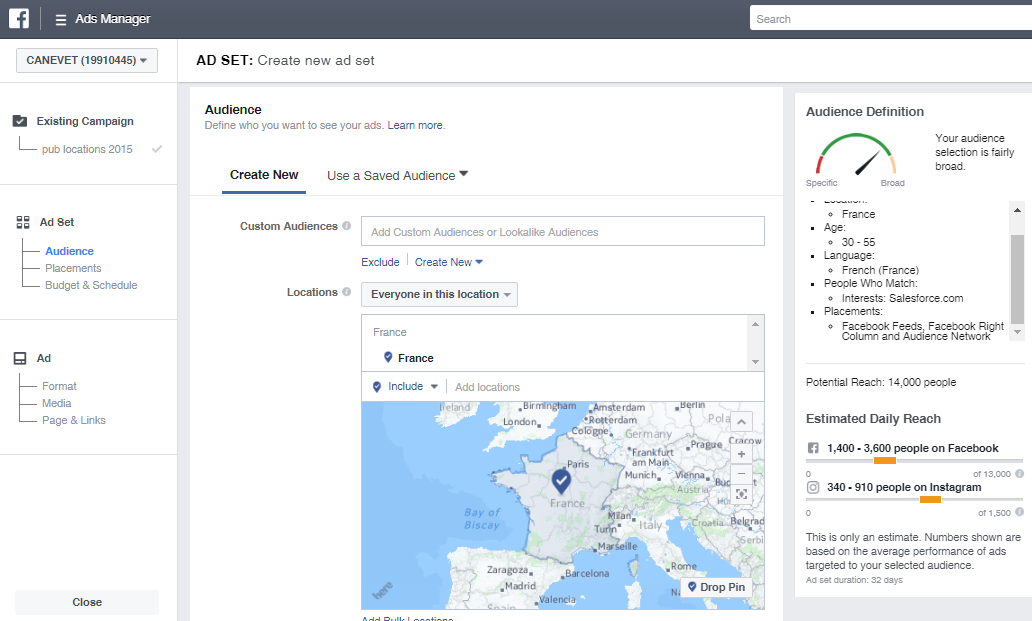
Task: Open the Ads Manager hamburger menu
Action: pos(61,20)
